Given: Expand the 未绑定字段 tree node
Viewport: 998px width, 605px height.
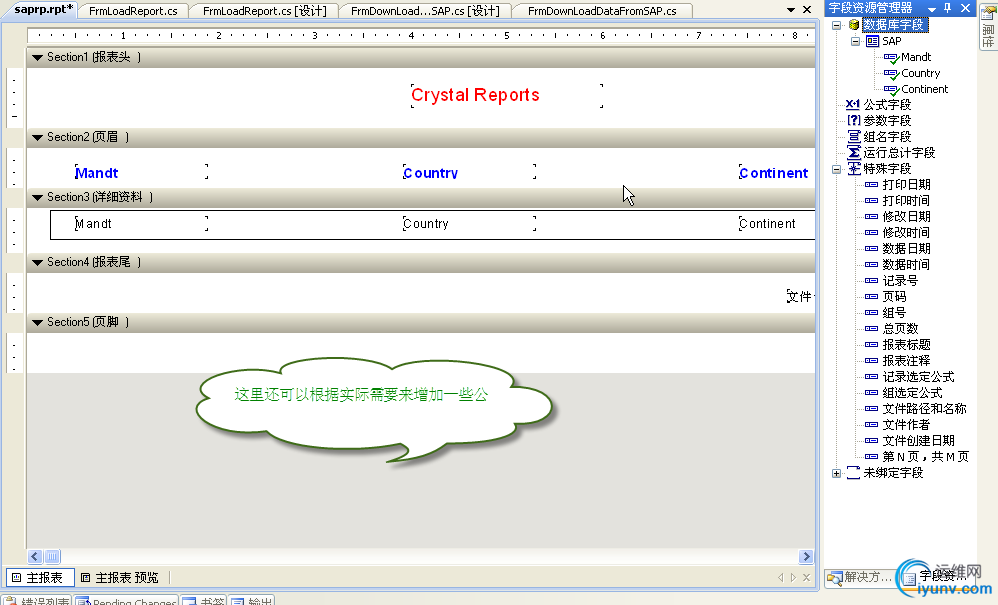Looking at the screenshot, I should 837,473.
